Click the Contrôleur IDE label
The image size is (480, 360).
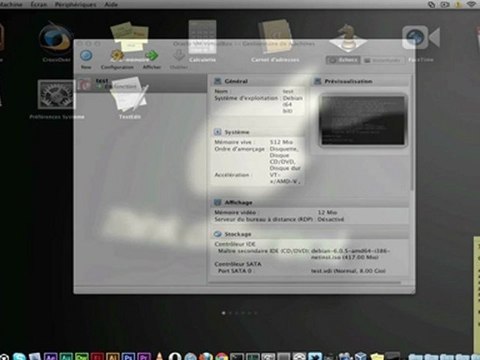235,244
